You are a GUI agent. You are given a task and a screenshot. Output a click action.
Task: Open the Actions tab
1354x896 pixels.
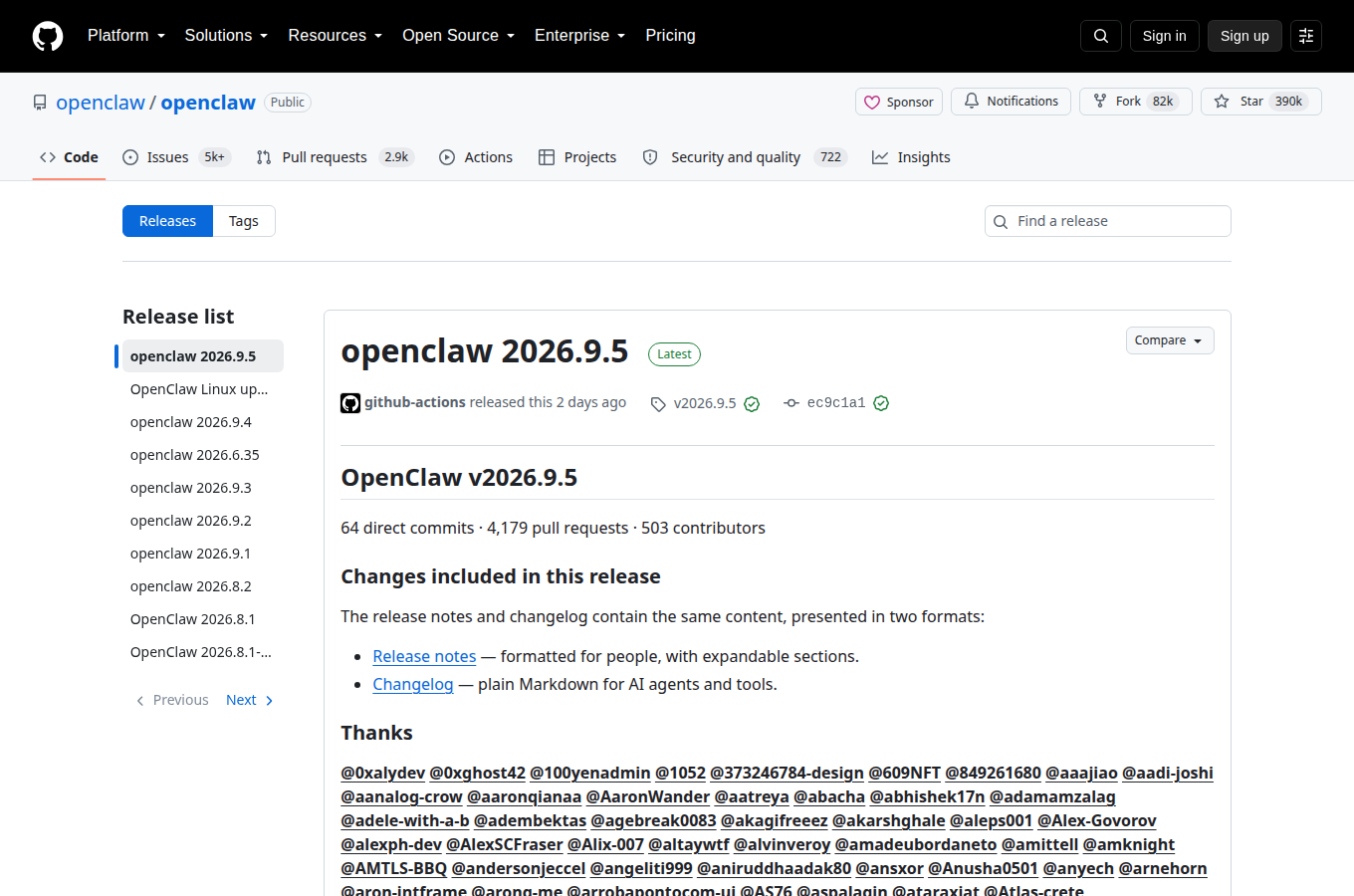pyautogui.click(x=476, y=157)
